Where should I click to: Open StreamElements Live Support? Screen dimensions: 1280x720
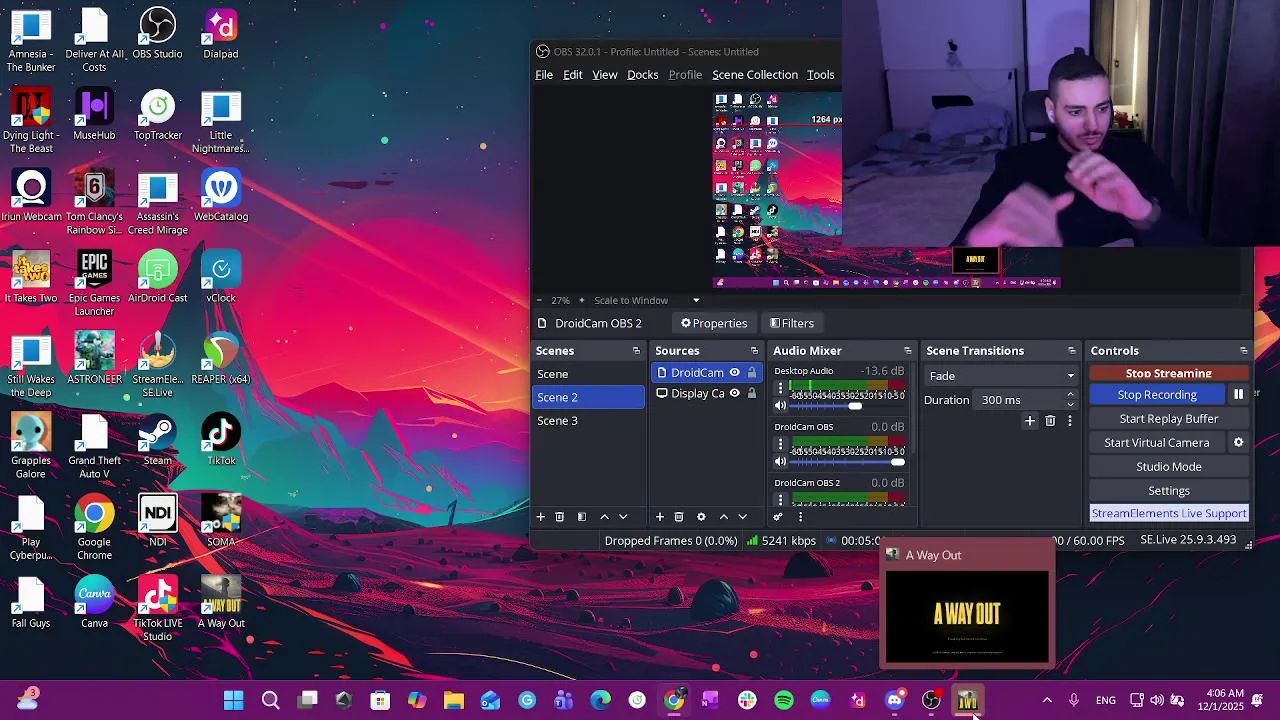1169,513
